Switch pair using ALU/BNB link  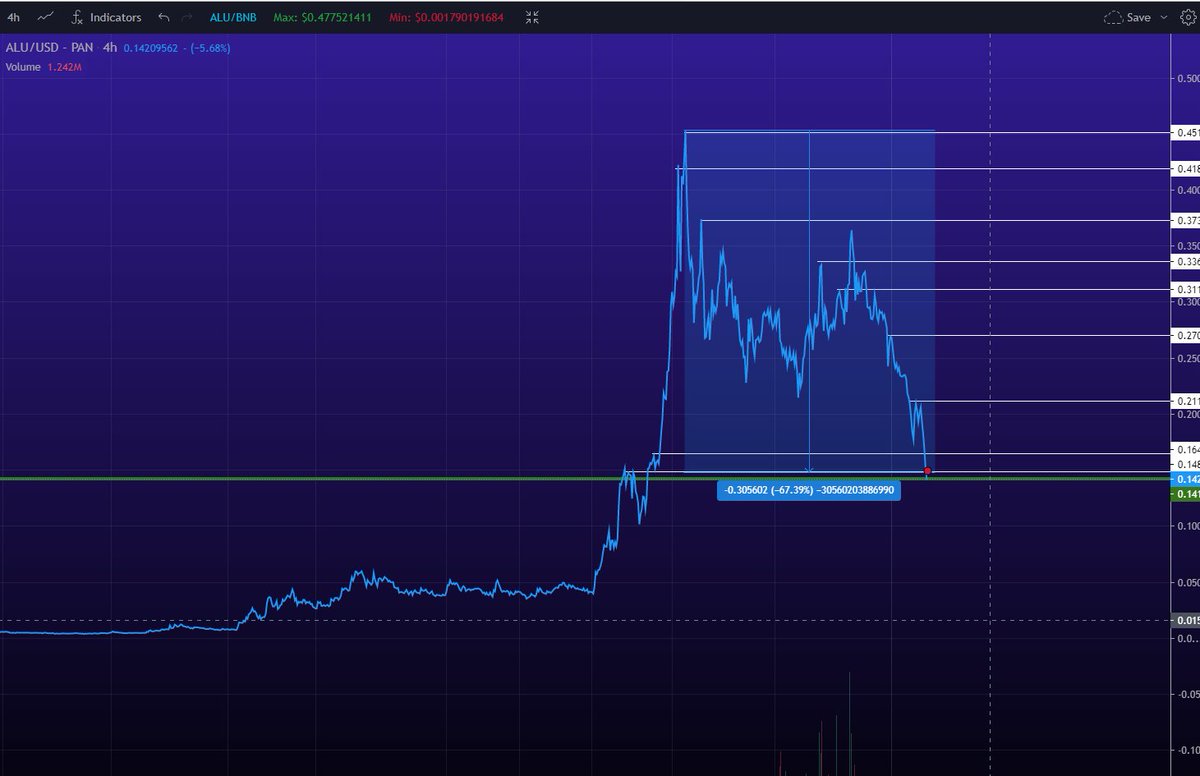pyautogui.click(x=232, y=17)
